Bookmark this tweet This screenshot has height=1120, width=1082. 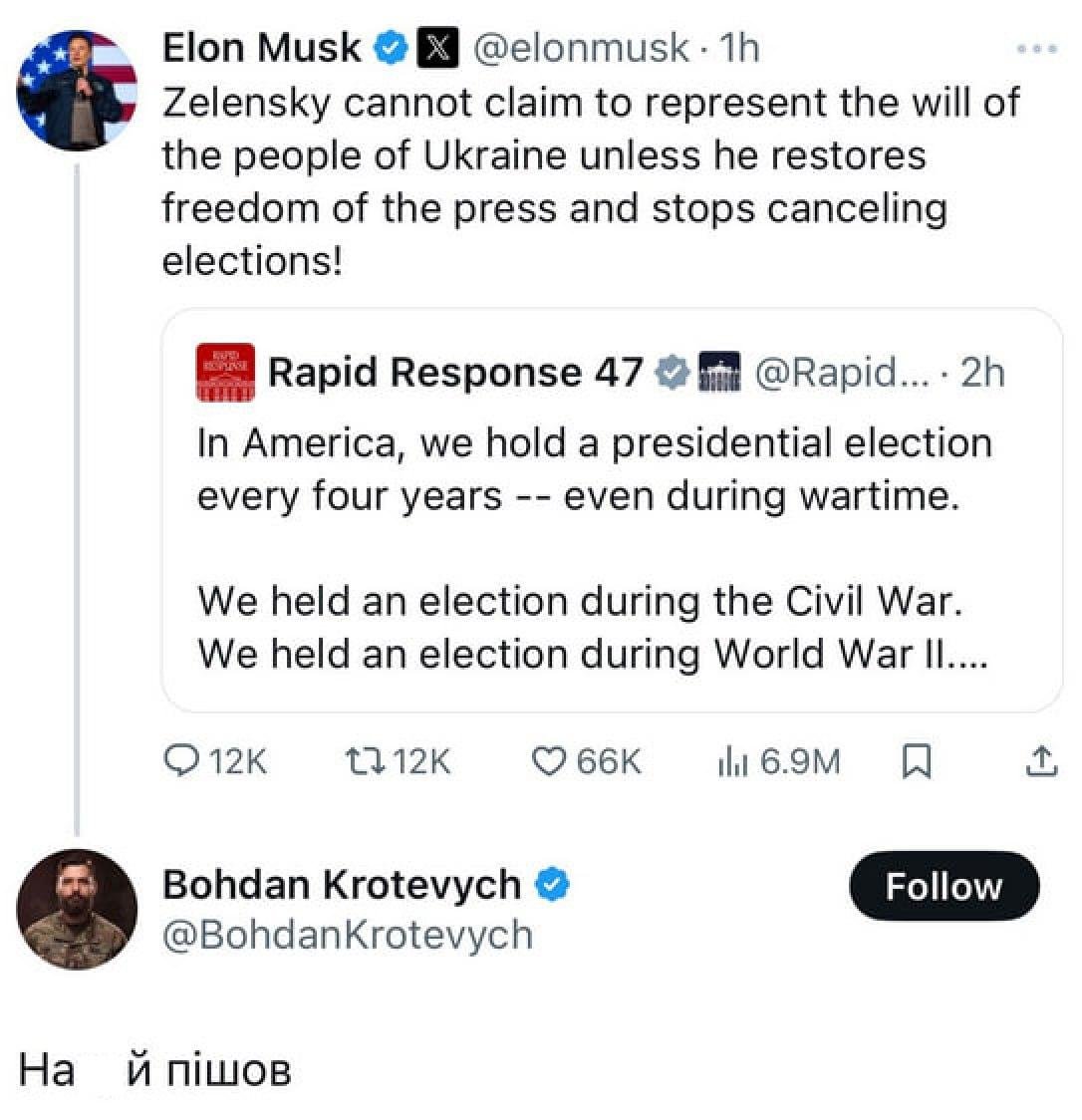pyautogui.click(x=915, y=762)
